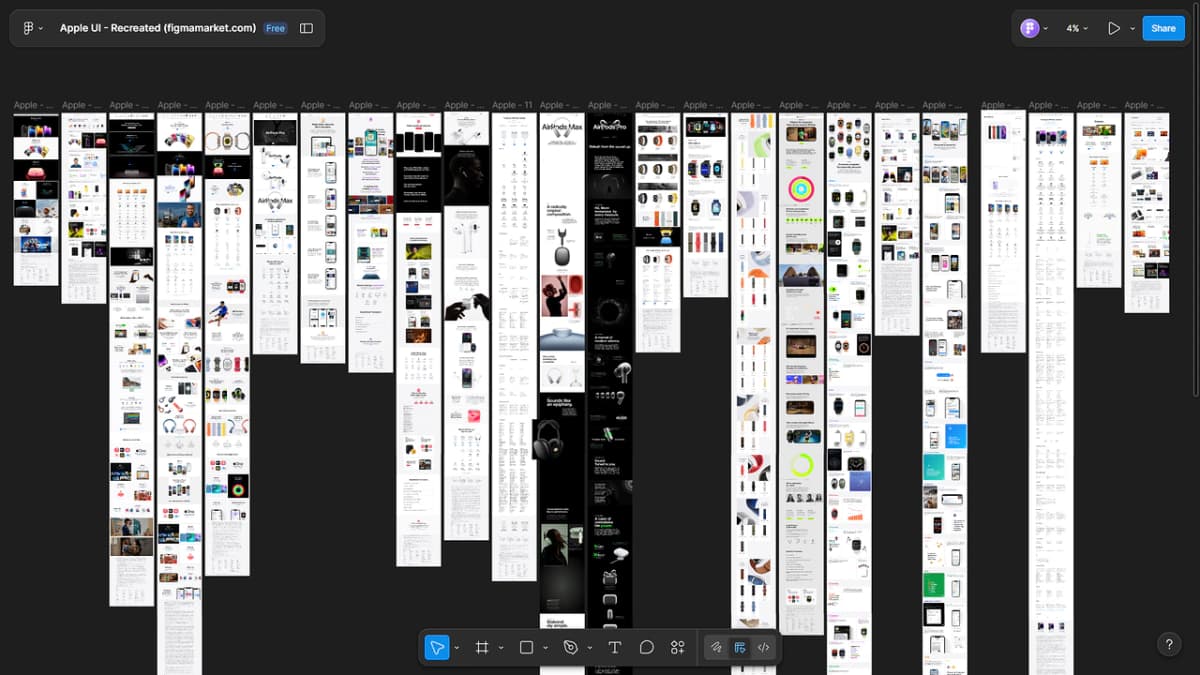
Task: Expand the Pen tool options chevron
Action: coord(590,648)
